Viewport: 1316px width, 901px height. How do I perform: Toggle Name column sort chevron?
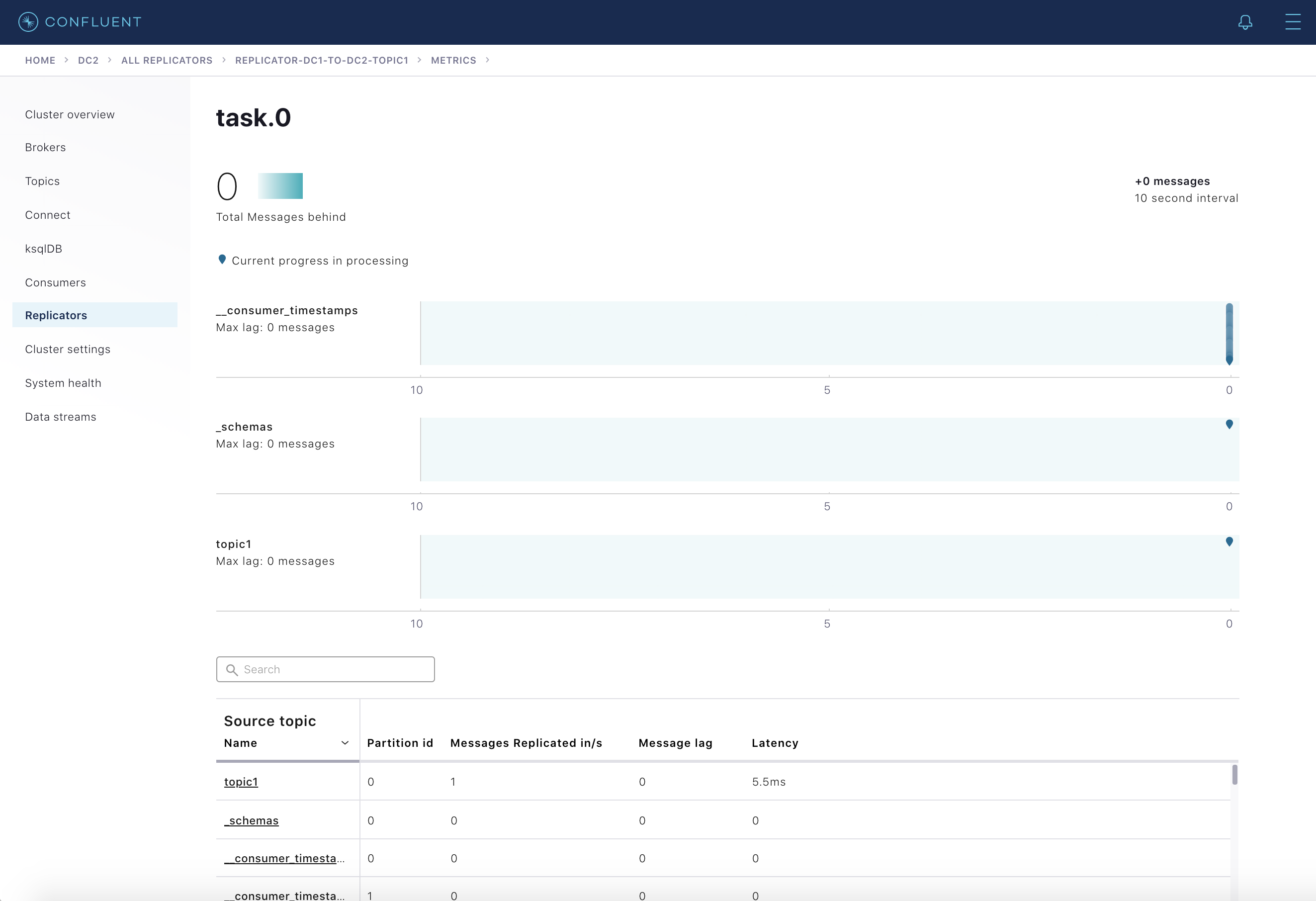pos(345,743)
